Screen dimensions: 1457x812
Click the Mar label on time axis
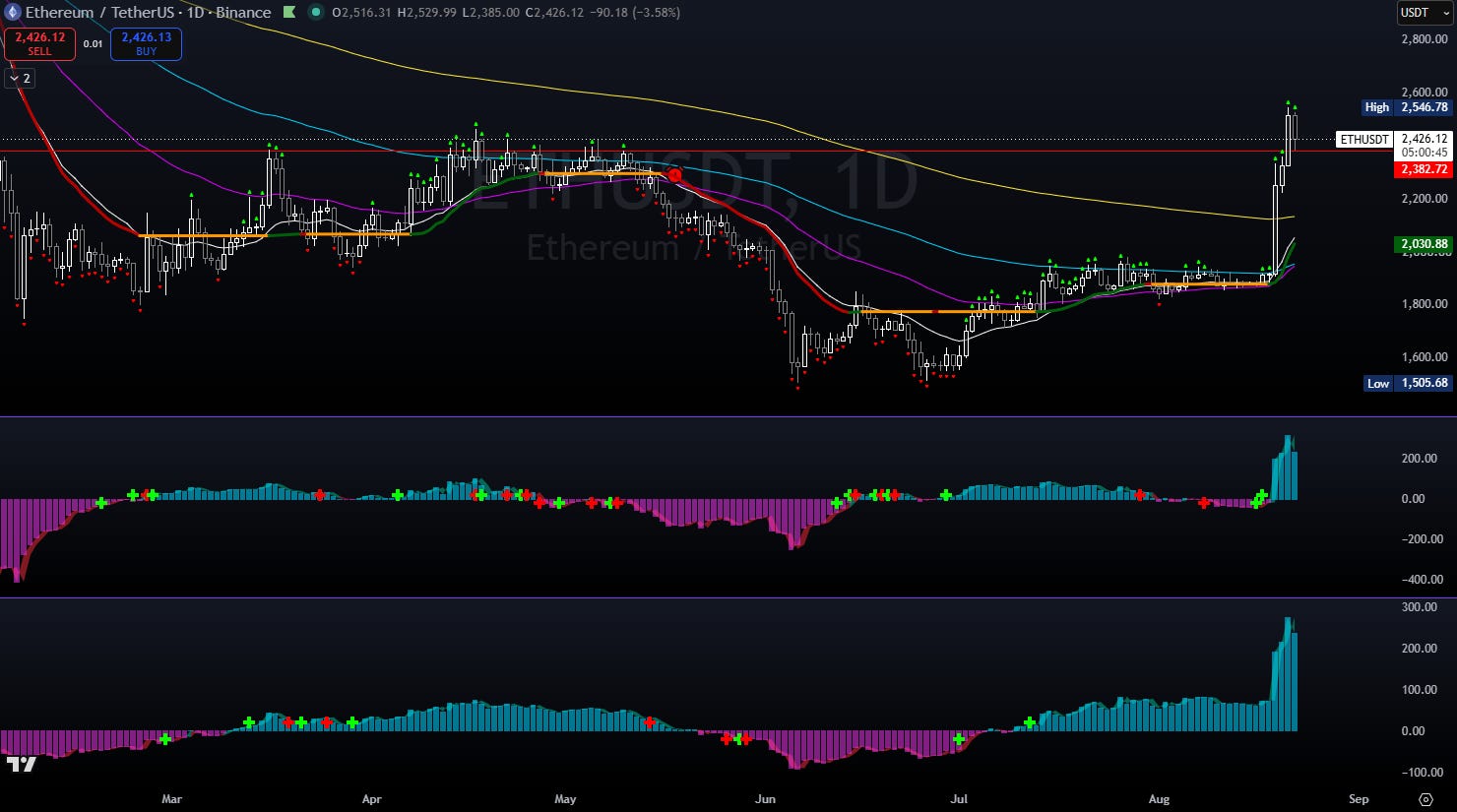pos(171,799)
